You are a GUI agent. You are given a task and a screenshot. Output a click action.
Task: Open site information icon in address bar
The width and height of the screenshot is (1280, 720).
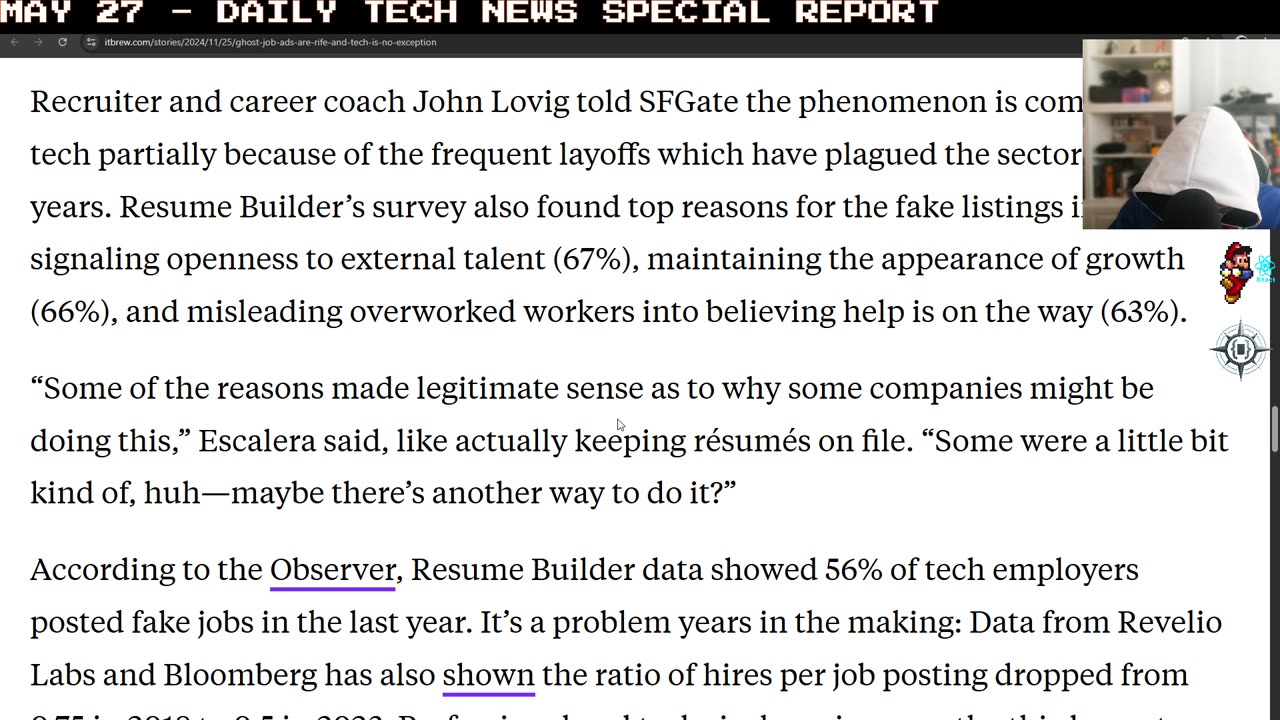point(91,42)
